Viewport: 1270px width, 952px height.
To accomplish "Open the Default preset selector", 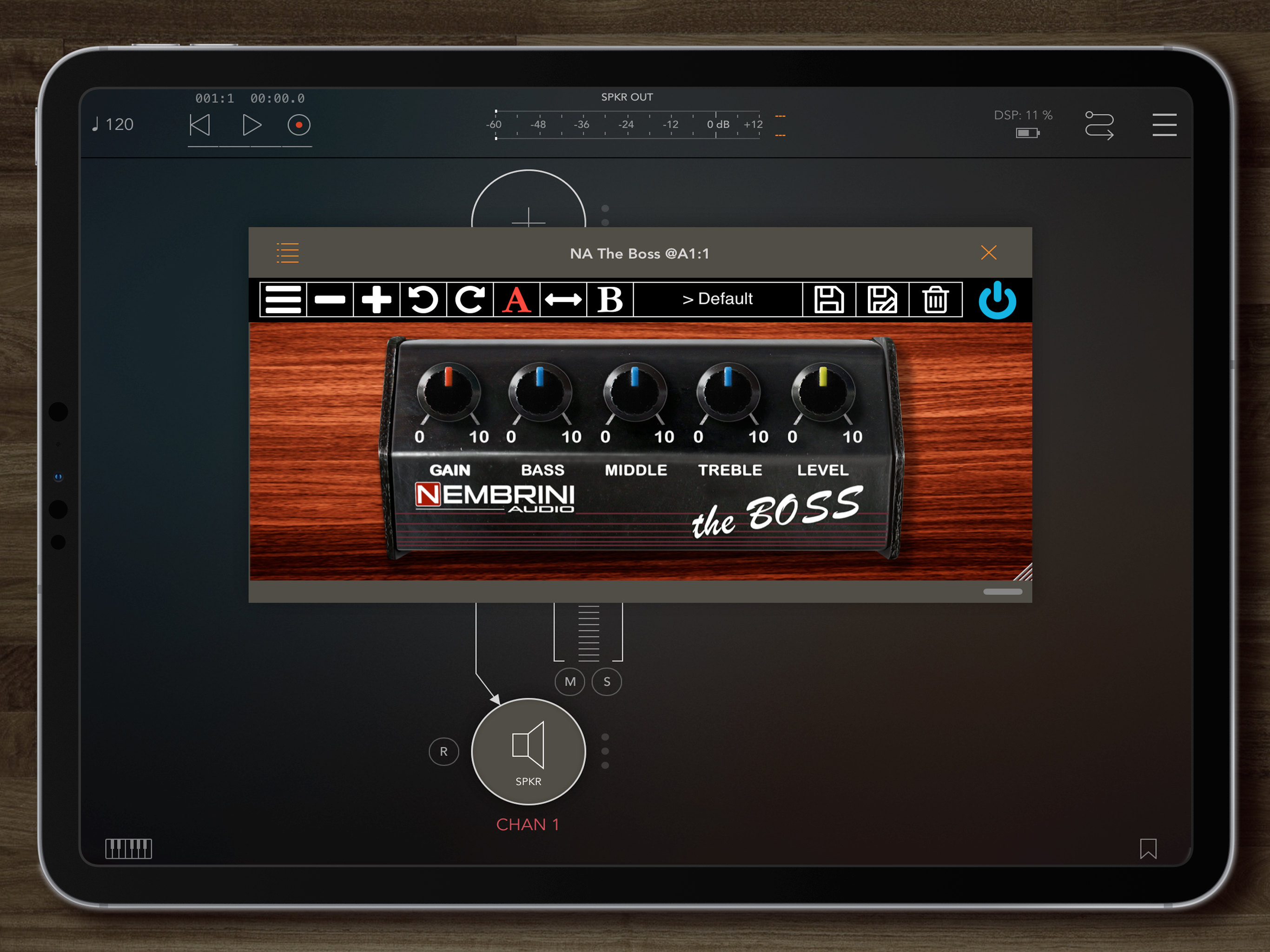I will point(718,299).
